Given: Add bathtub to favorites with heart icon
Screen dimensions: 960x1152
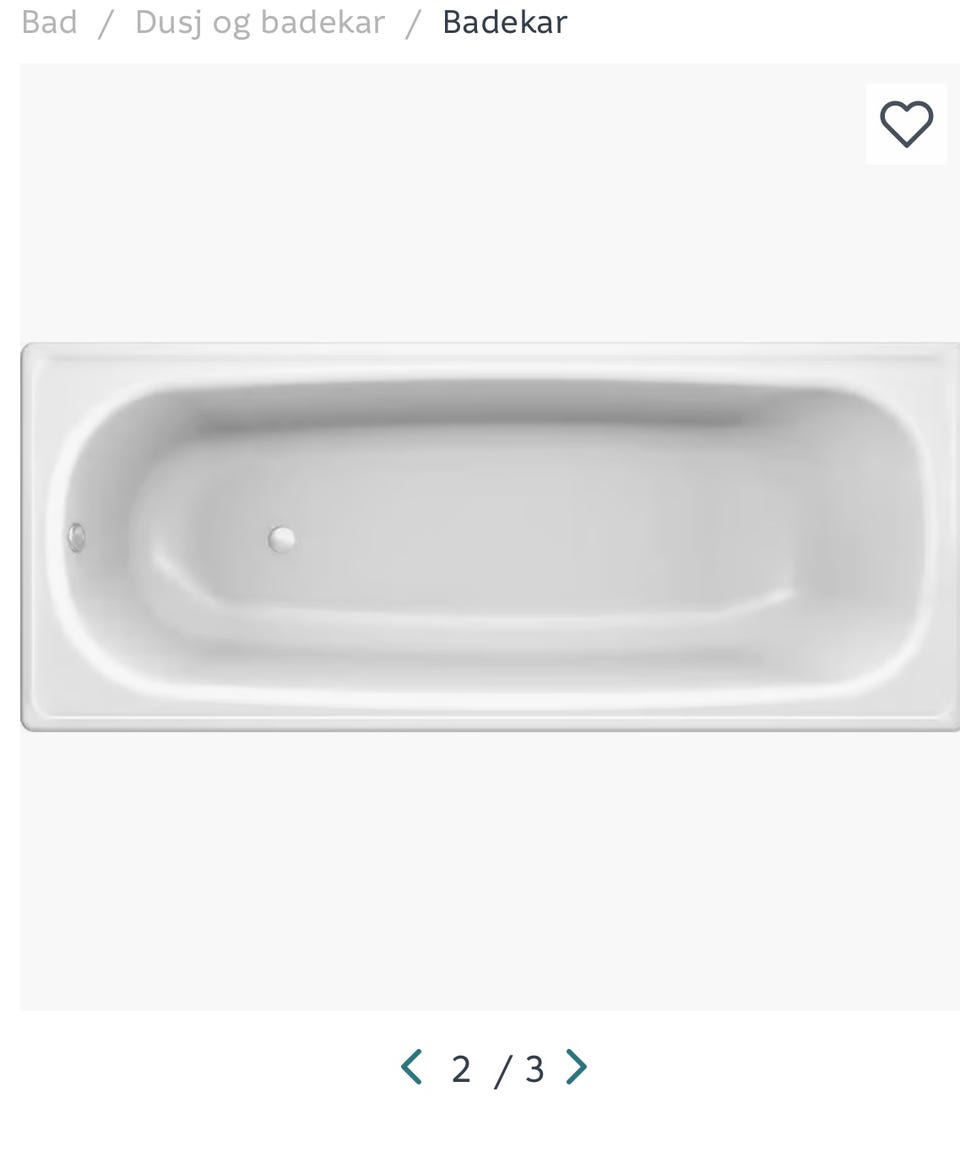Looking at the screenshot, I should [906, 124].
